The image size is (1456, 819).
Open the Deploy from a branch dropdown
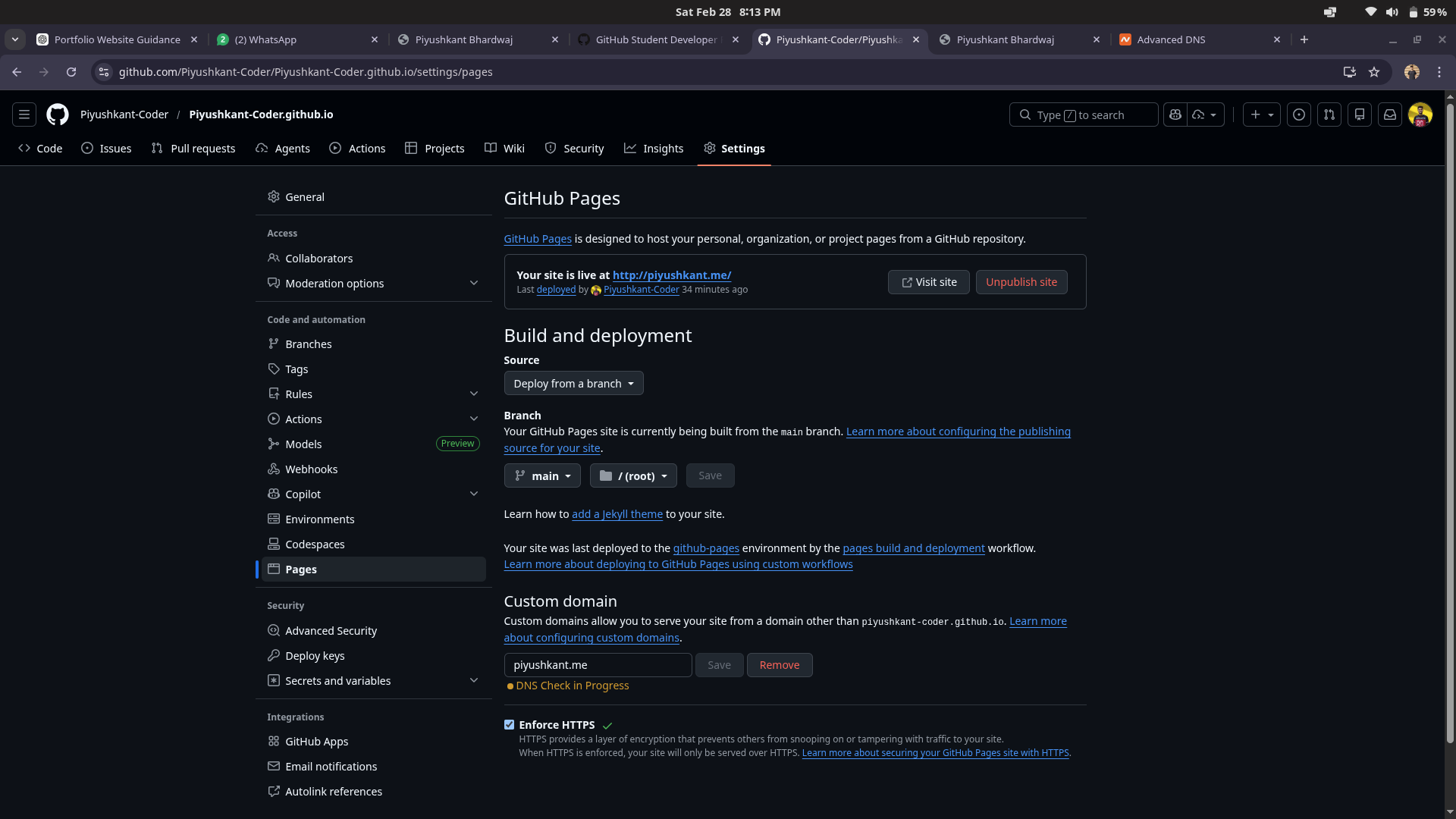574,384
